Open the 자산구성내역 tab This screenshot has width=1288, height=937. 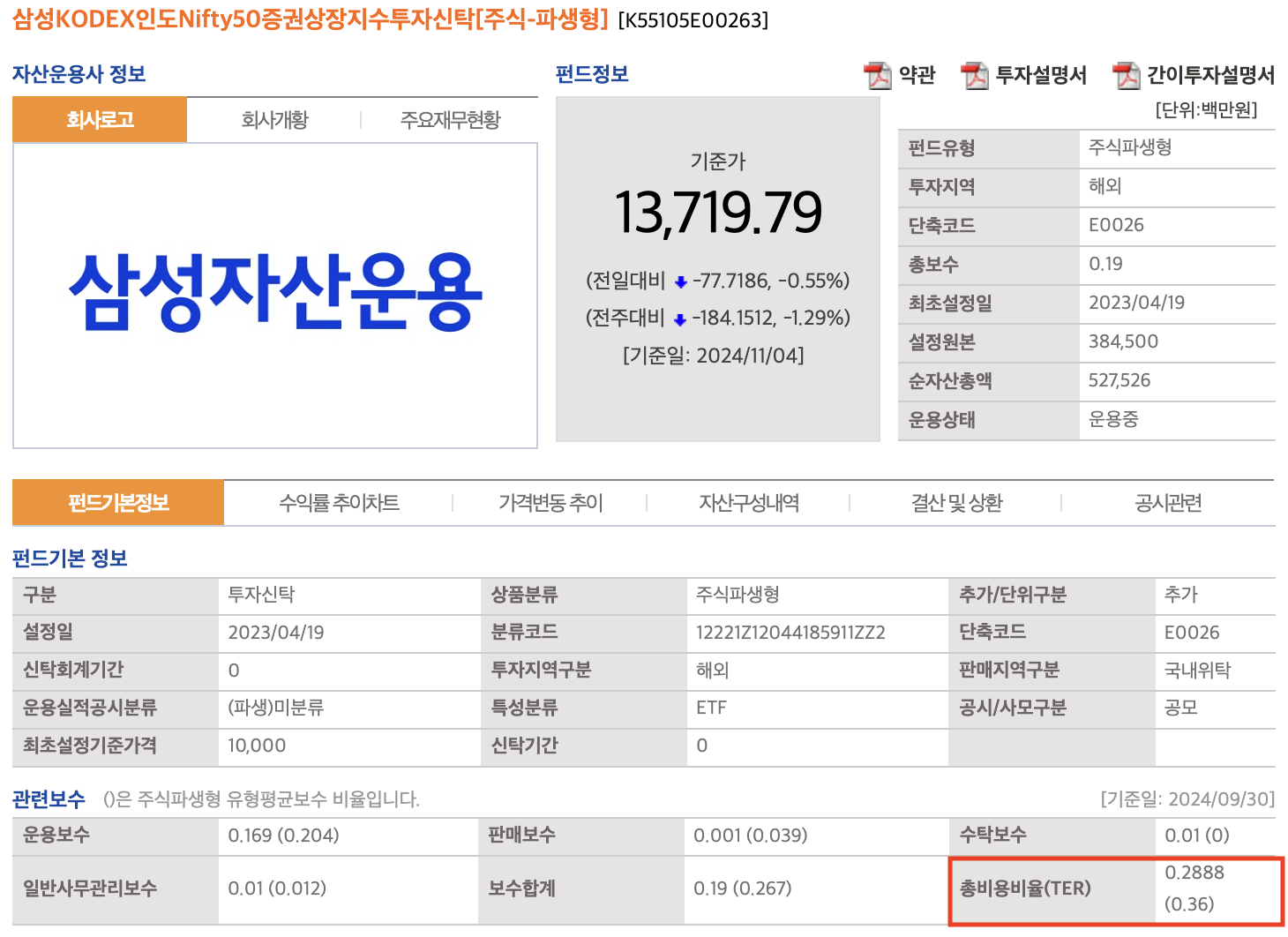[751, 502]
